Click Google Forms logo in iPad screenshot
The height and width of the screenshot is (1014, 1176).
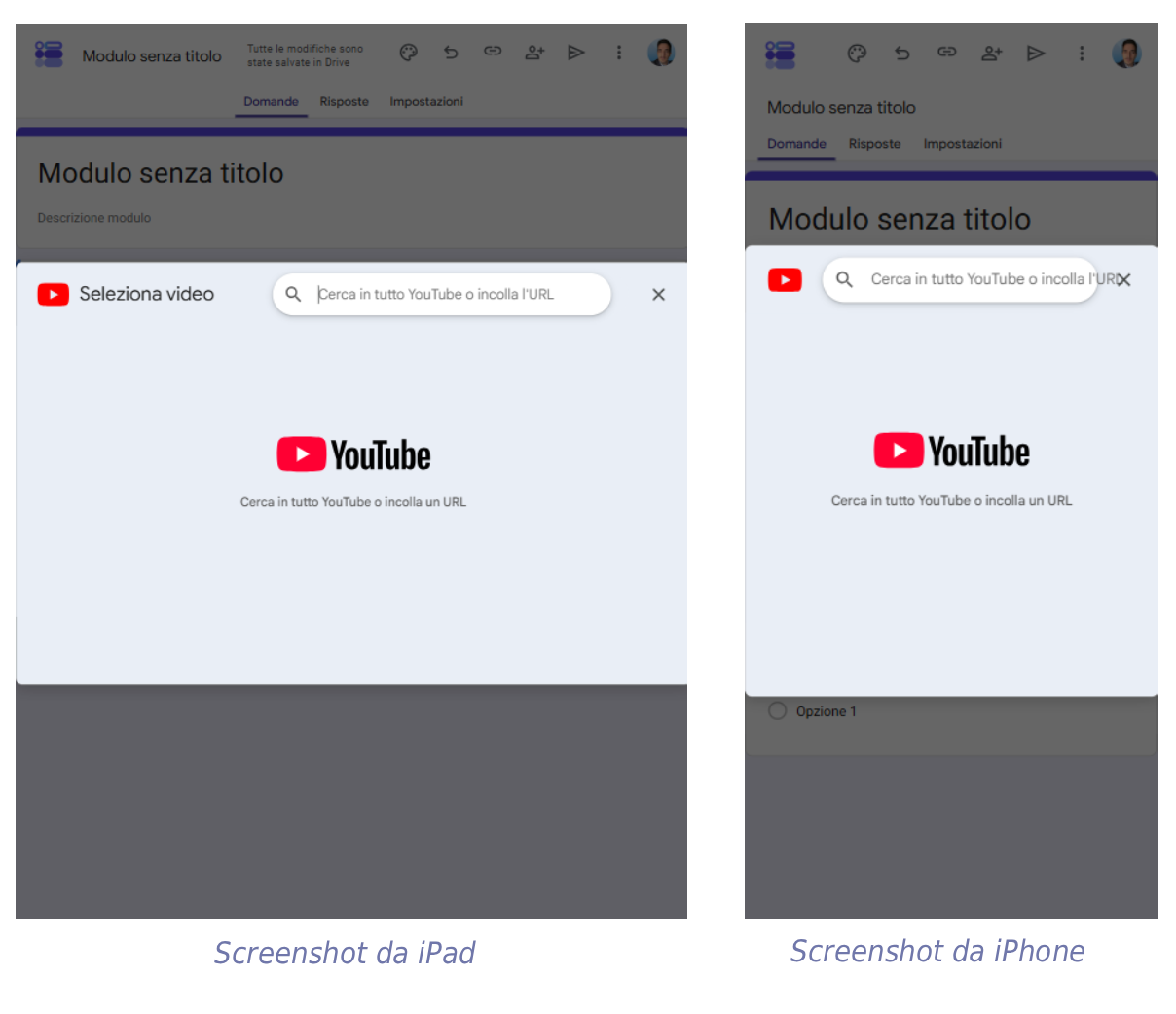[49, 54]
